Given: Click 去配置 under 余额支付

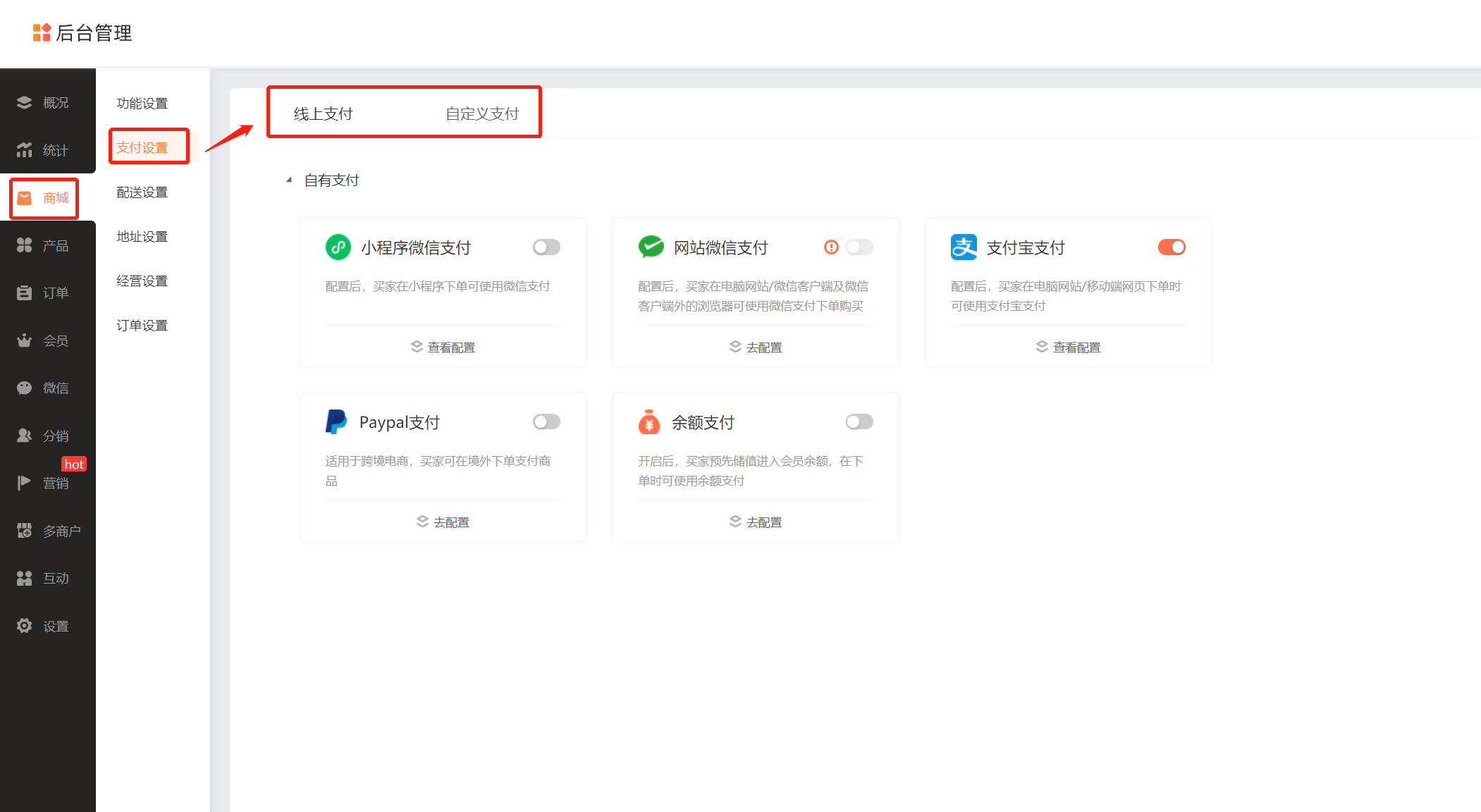Looking at the screenshot, I should [x=764, y=522].
